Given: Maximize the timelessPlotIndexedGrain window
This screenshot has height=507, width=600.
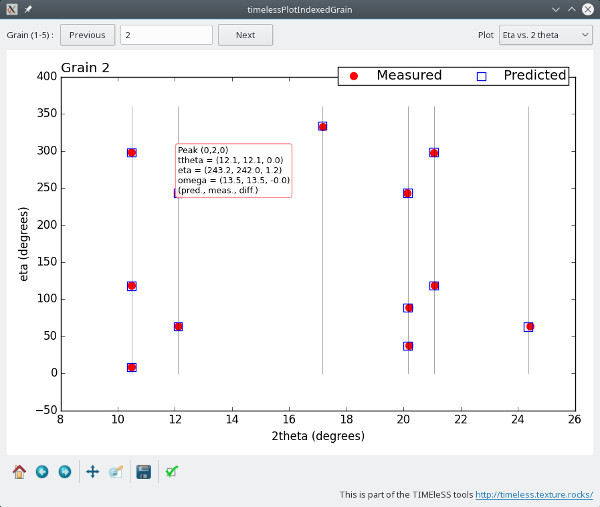Looking at the screenshot, I should (x=570, y=9).
